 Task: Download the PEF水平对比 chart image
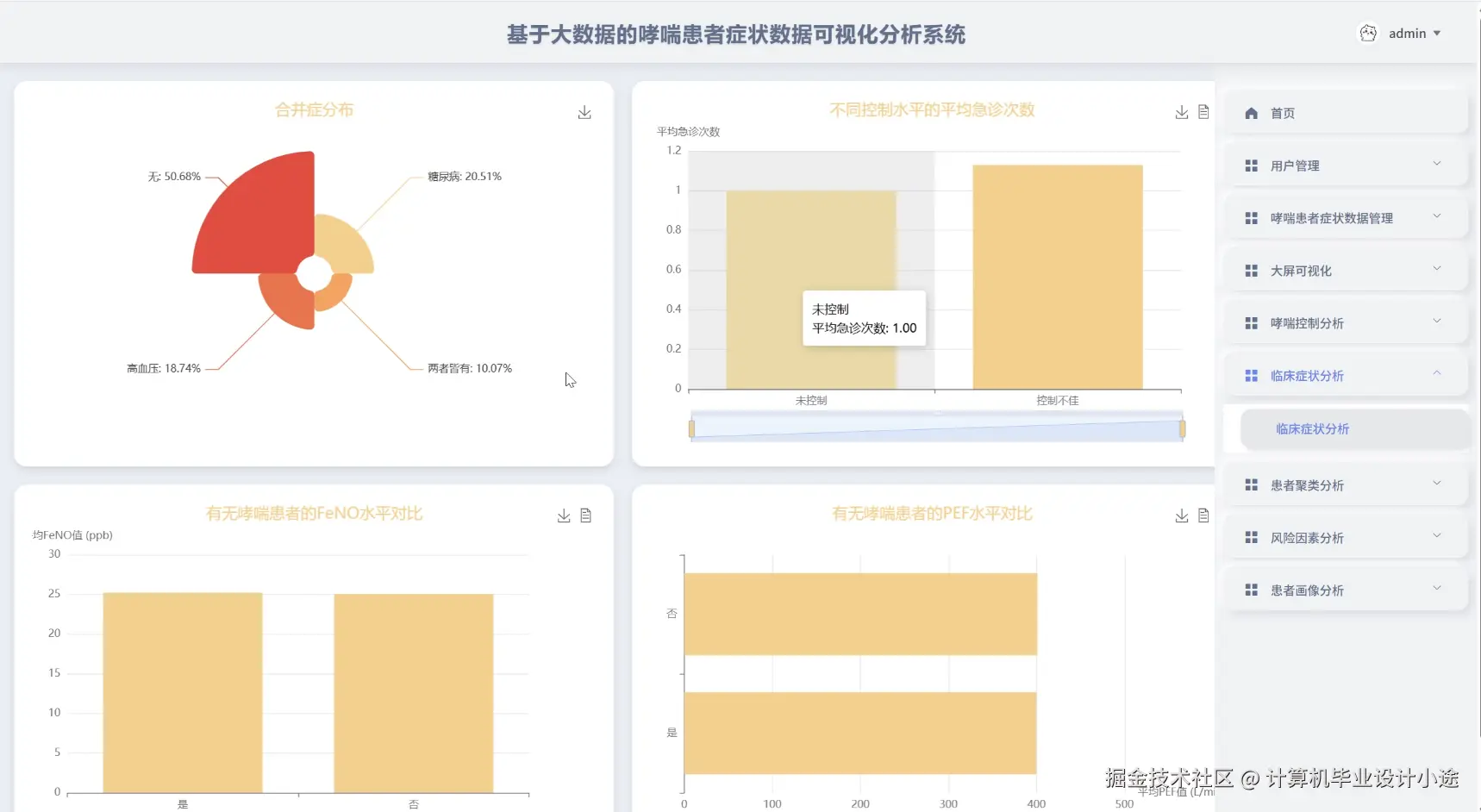click(1181, 515)
